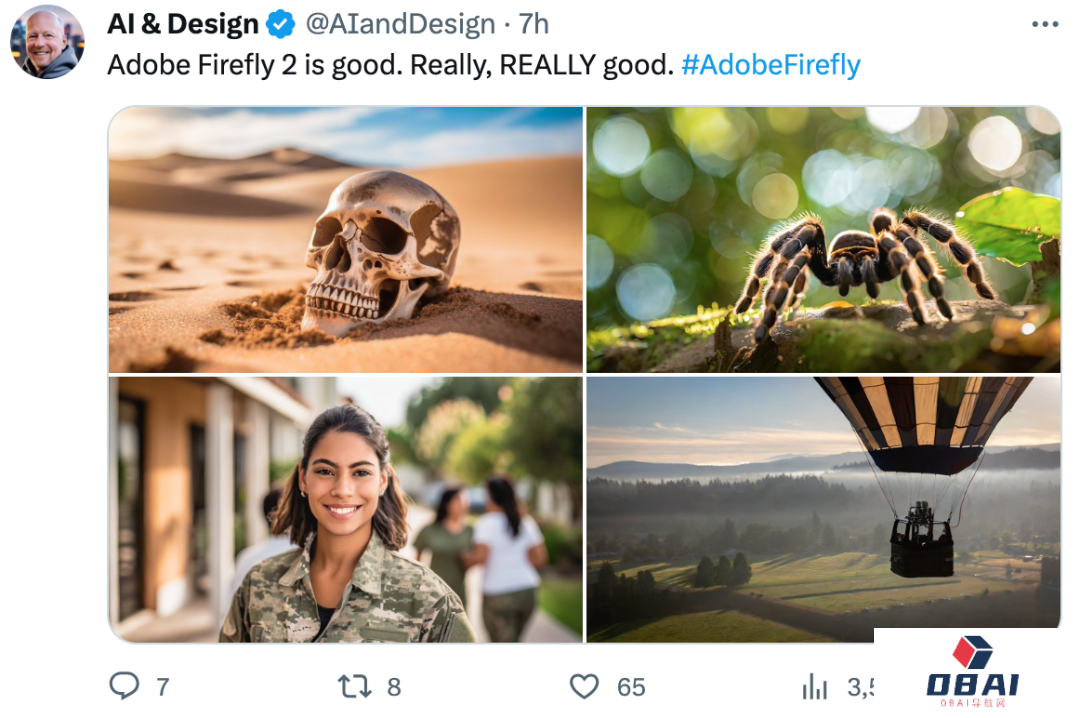Click the reply count 7
1080x718 pixels.
pos(163,687)
